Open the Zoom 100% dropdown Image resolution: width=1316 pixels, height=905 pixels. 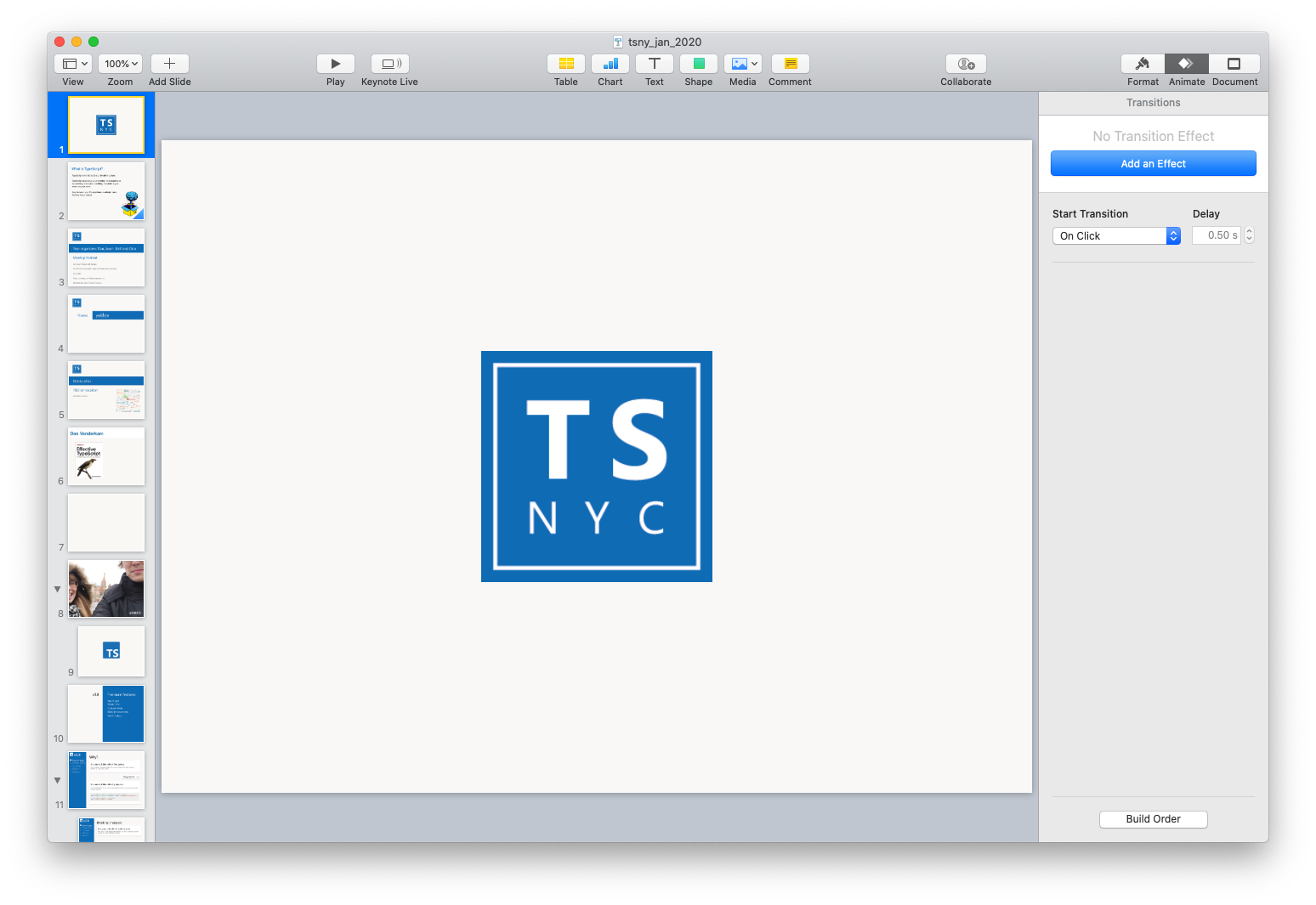[x=121, y=64]
